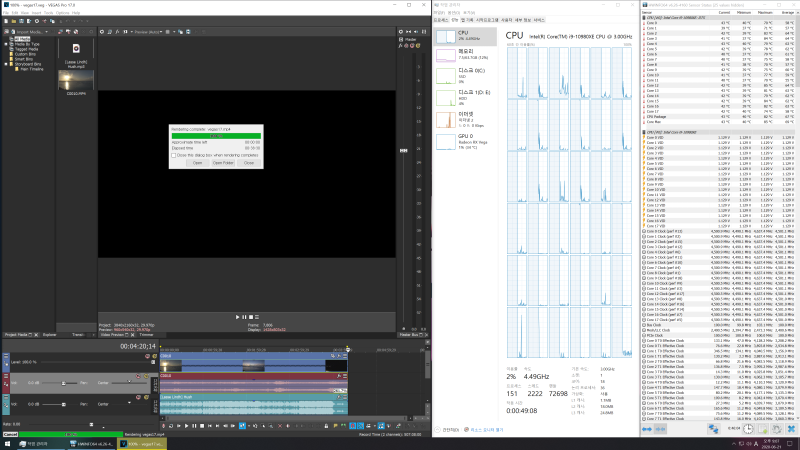800x450 pixels.
Task: Click the Stop icon below the video preview
Action: [253, 316]
